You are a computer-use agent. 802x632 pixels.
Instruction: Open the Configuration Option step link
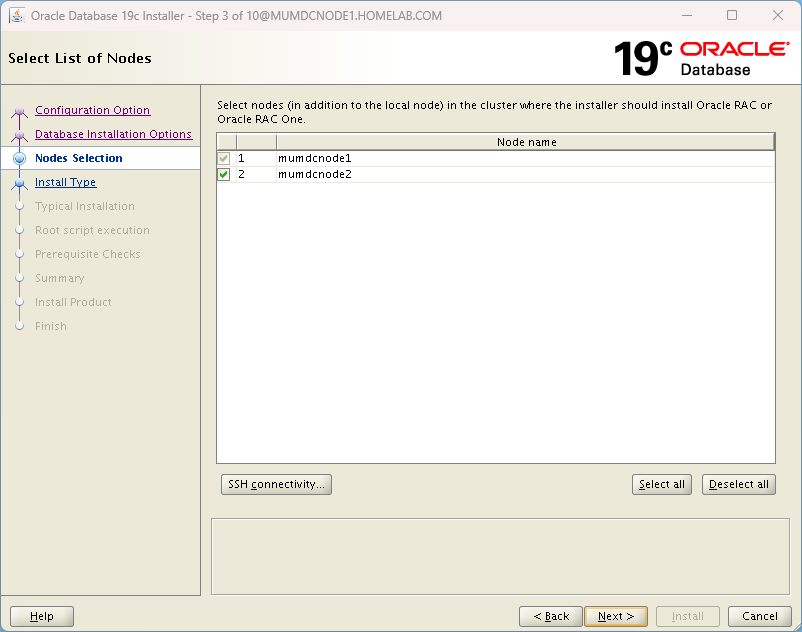click(92, 111)
